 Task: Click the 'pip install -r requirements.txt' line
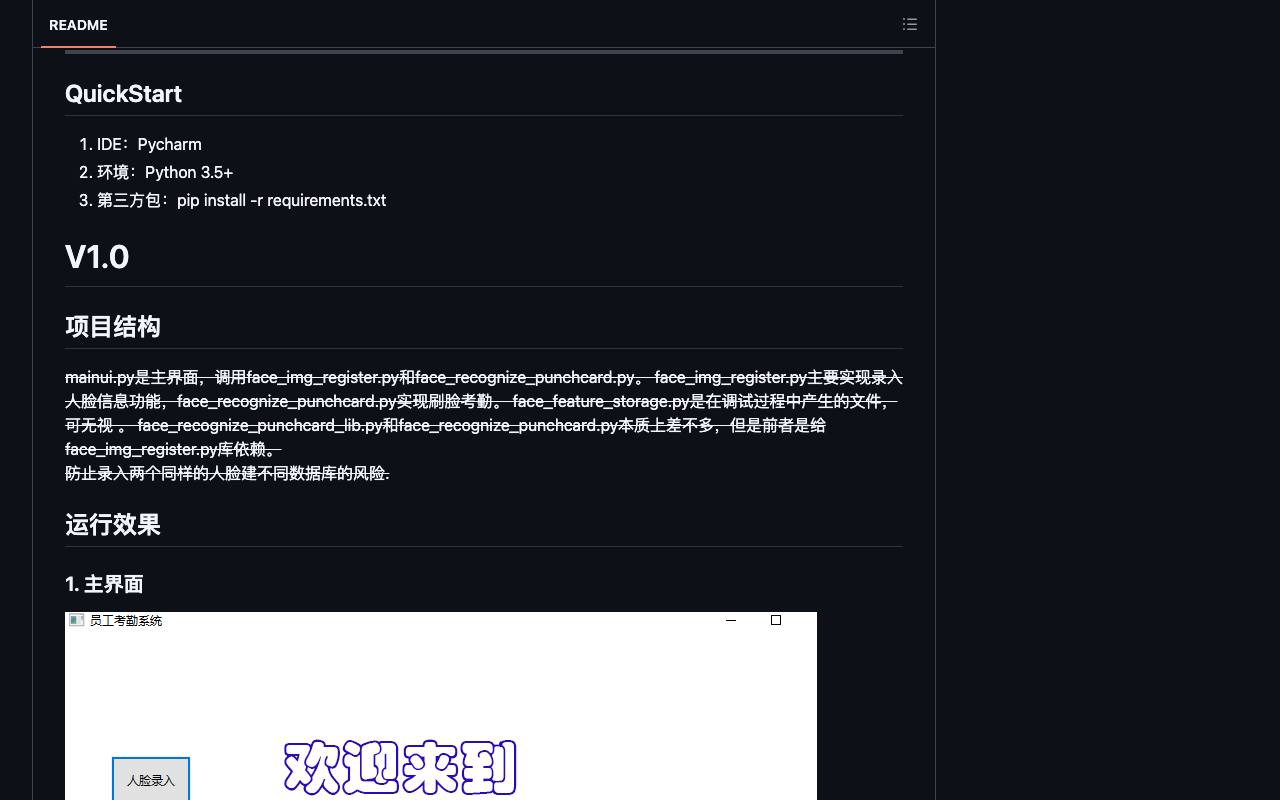281,200
